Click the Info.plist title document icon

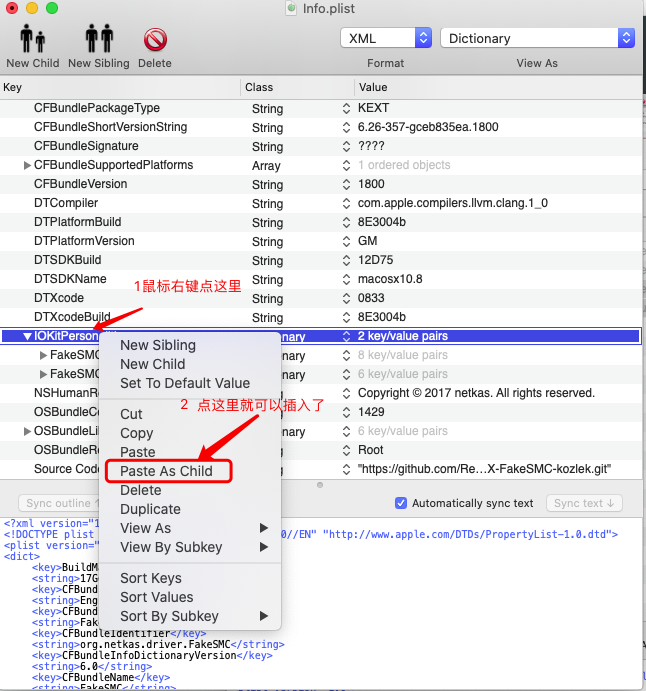coord(291,8)
